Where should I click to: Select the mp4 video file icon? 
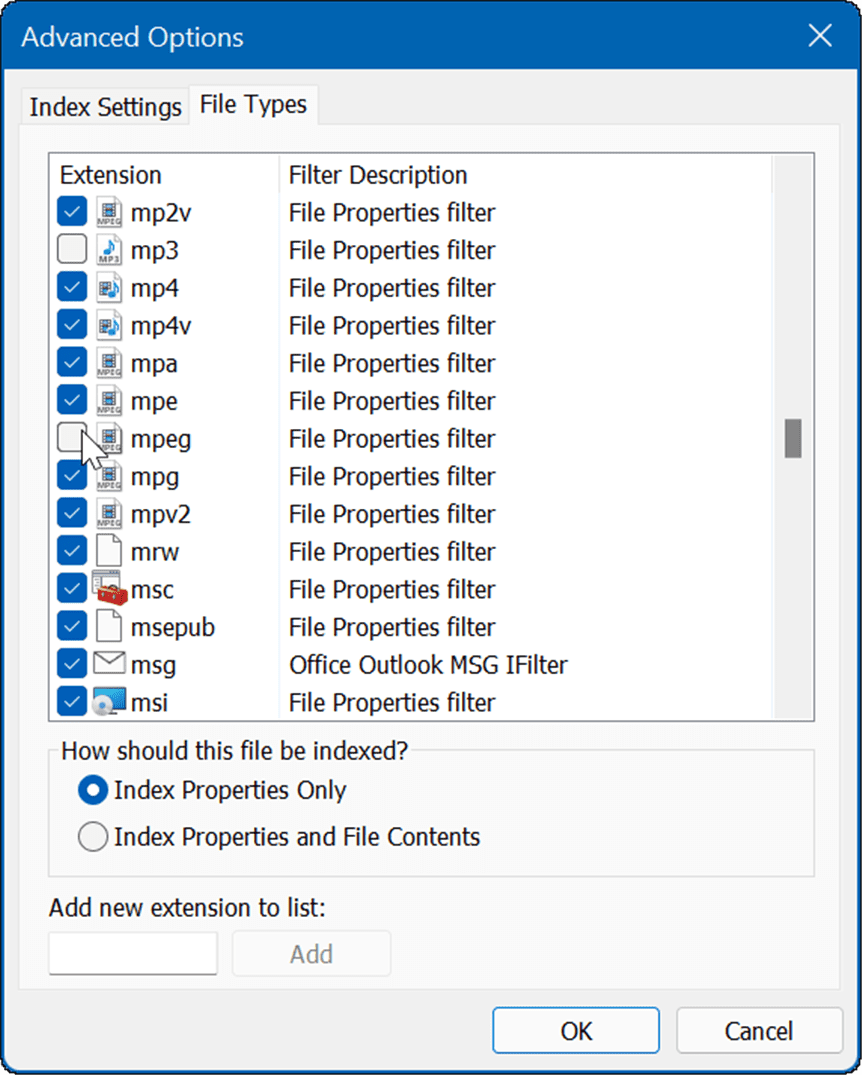click(x=109, y=289)
